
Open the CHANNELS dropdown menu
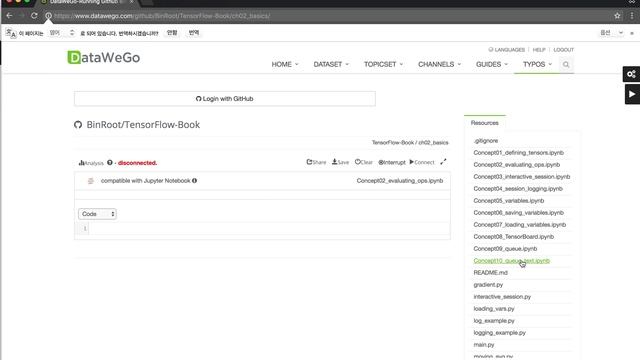coord(439,64)
